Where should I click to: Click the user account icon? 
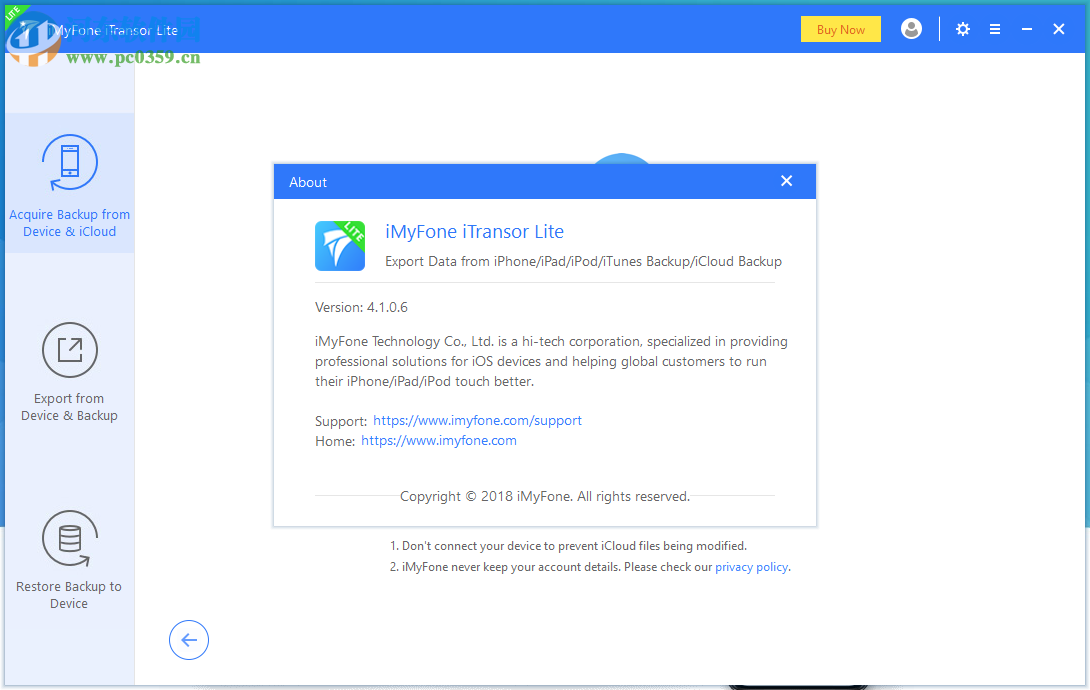pos(911,29)
